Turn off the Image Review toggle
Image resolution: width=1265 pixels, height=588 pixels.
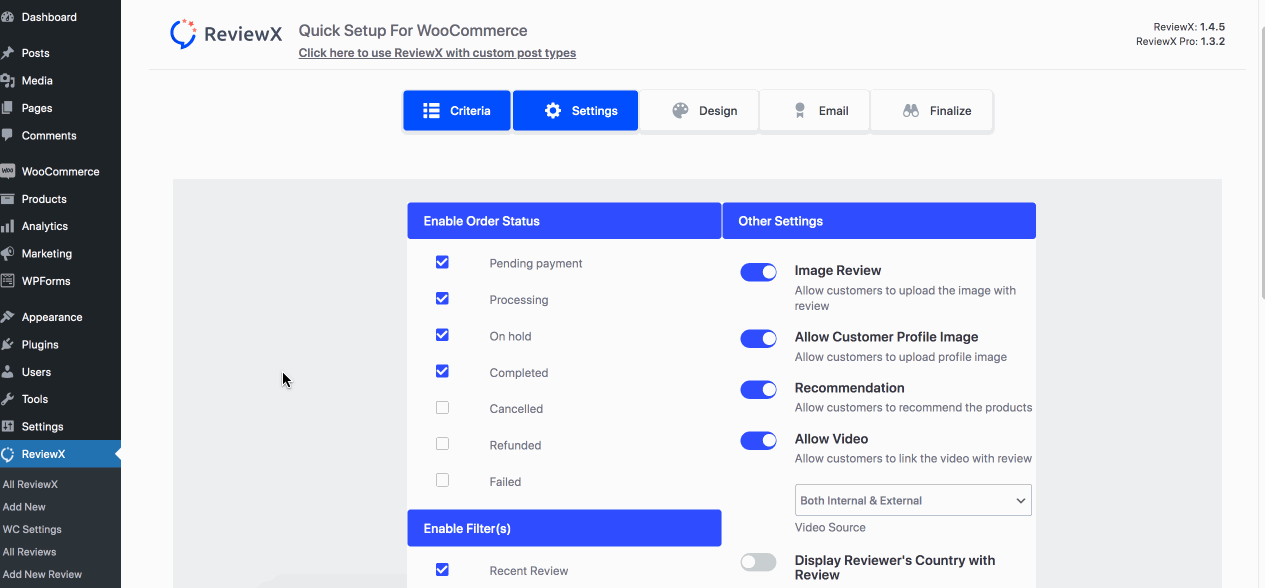point(758,272)
